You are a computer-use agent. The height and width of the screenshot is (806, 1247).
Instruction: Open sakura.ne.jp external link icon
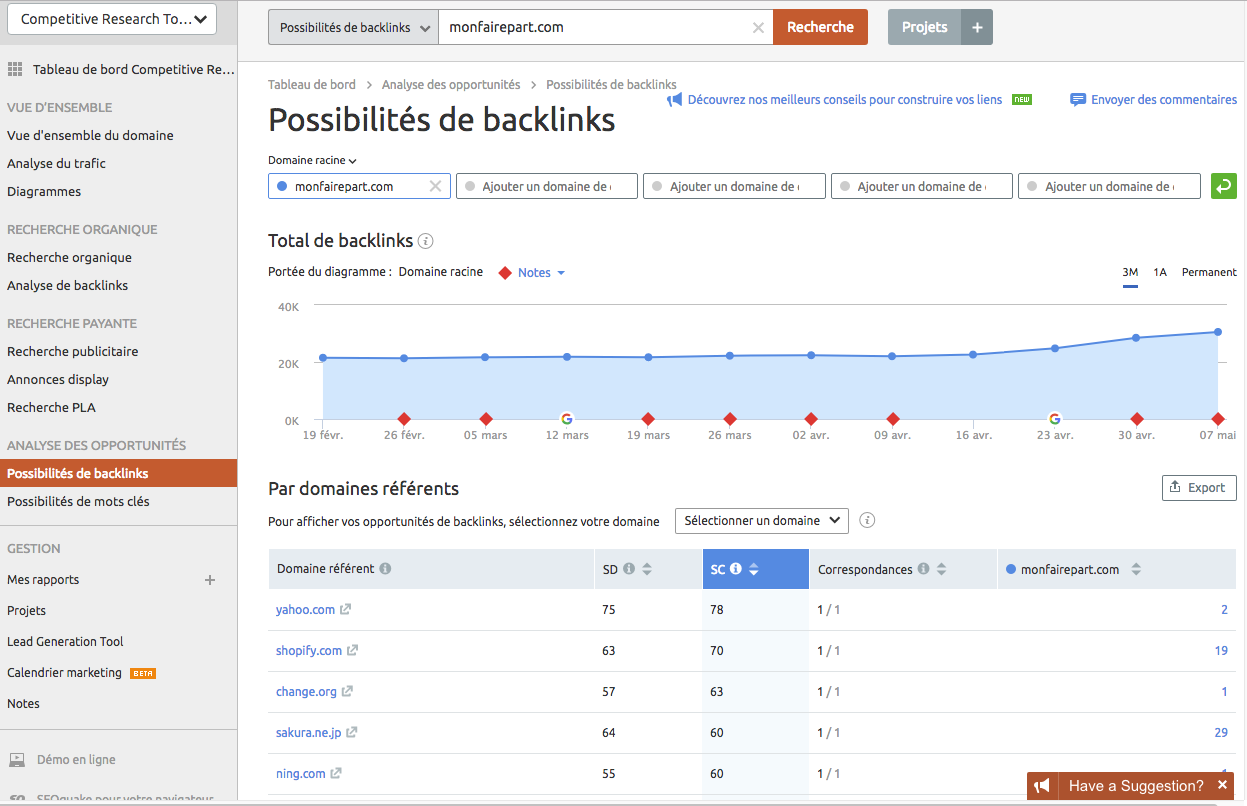coord(352,732)
